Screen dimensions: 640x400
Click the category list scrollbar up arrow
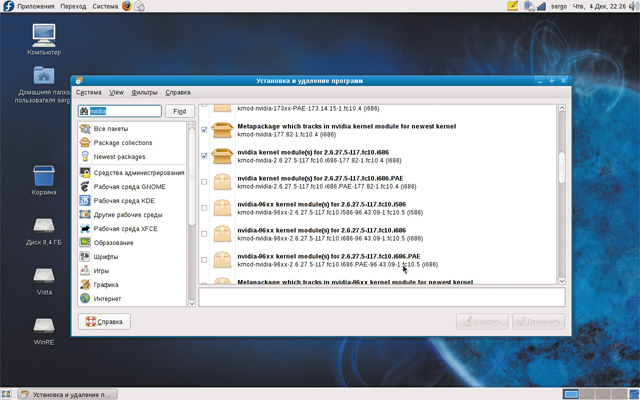coord(191,125)
